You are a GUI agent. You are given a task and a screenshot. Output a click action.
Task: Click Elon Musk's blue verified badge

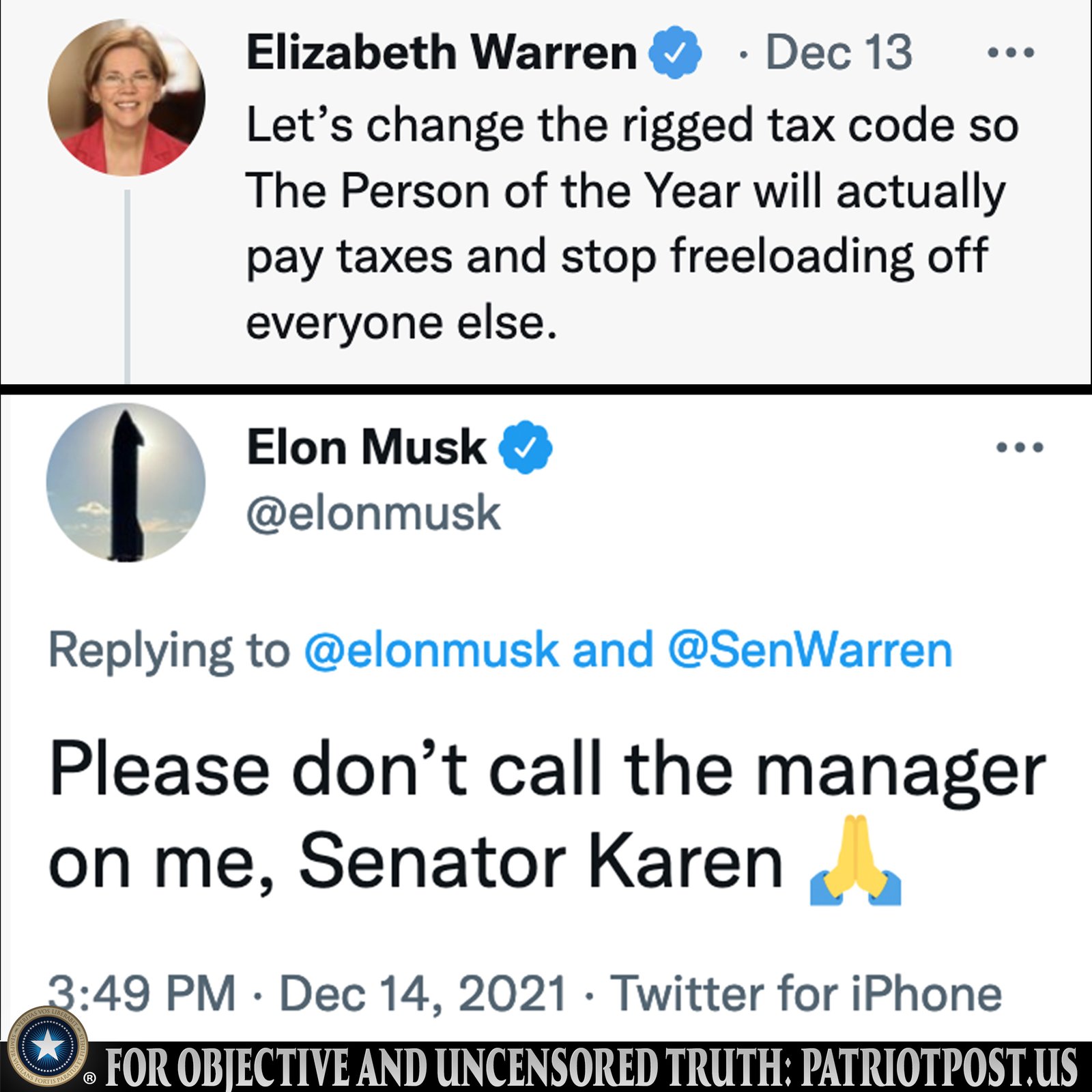tap(525, 448)
